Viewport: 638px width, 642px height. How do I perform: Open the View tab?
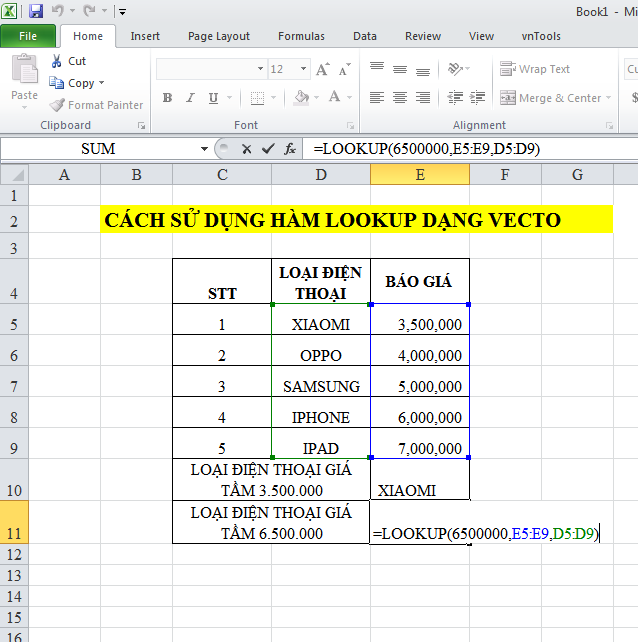[481, 36]
